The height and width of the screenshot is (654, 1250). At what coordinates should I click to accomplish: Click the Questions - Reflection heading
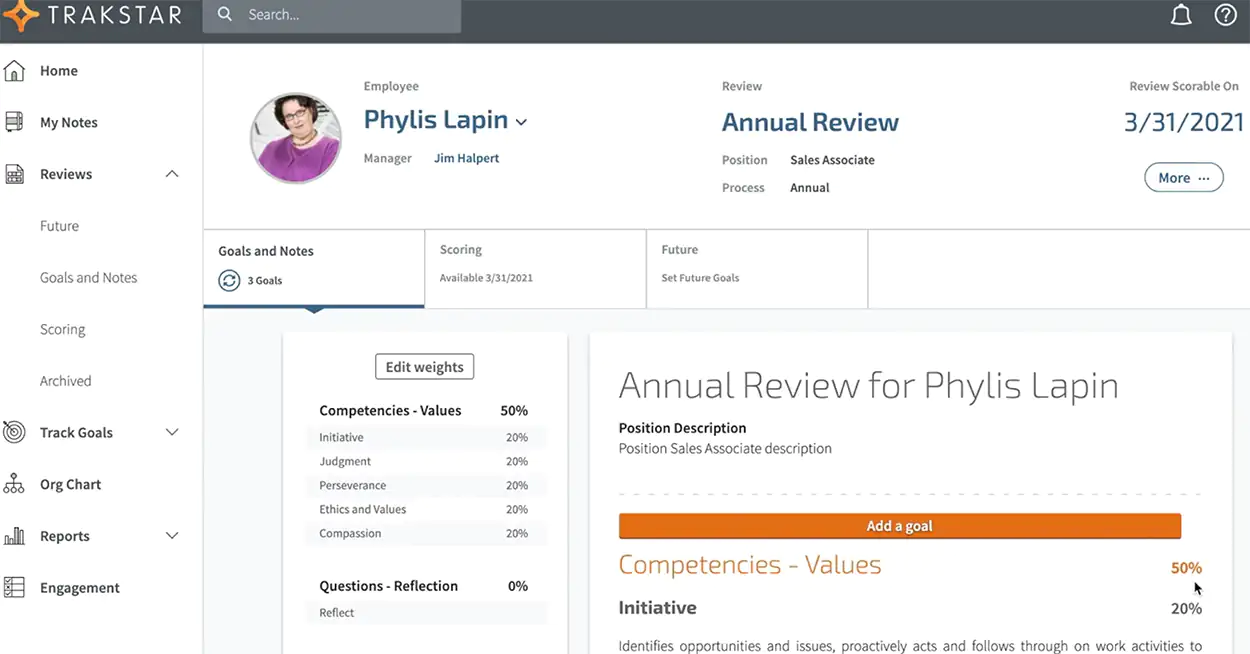[x=388, y=586]
